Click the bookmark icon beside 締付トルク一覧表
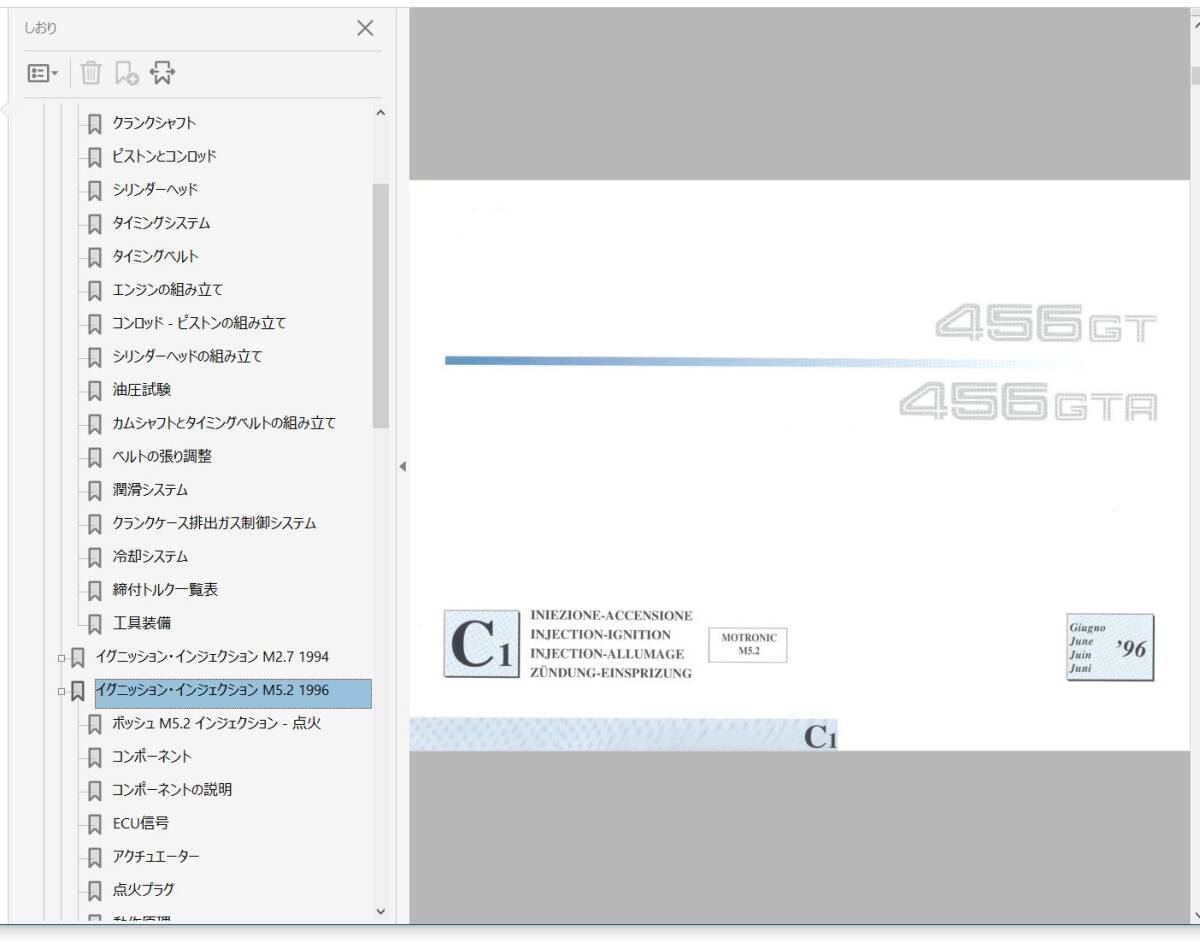 pos(95,590)
